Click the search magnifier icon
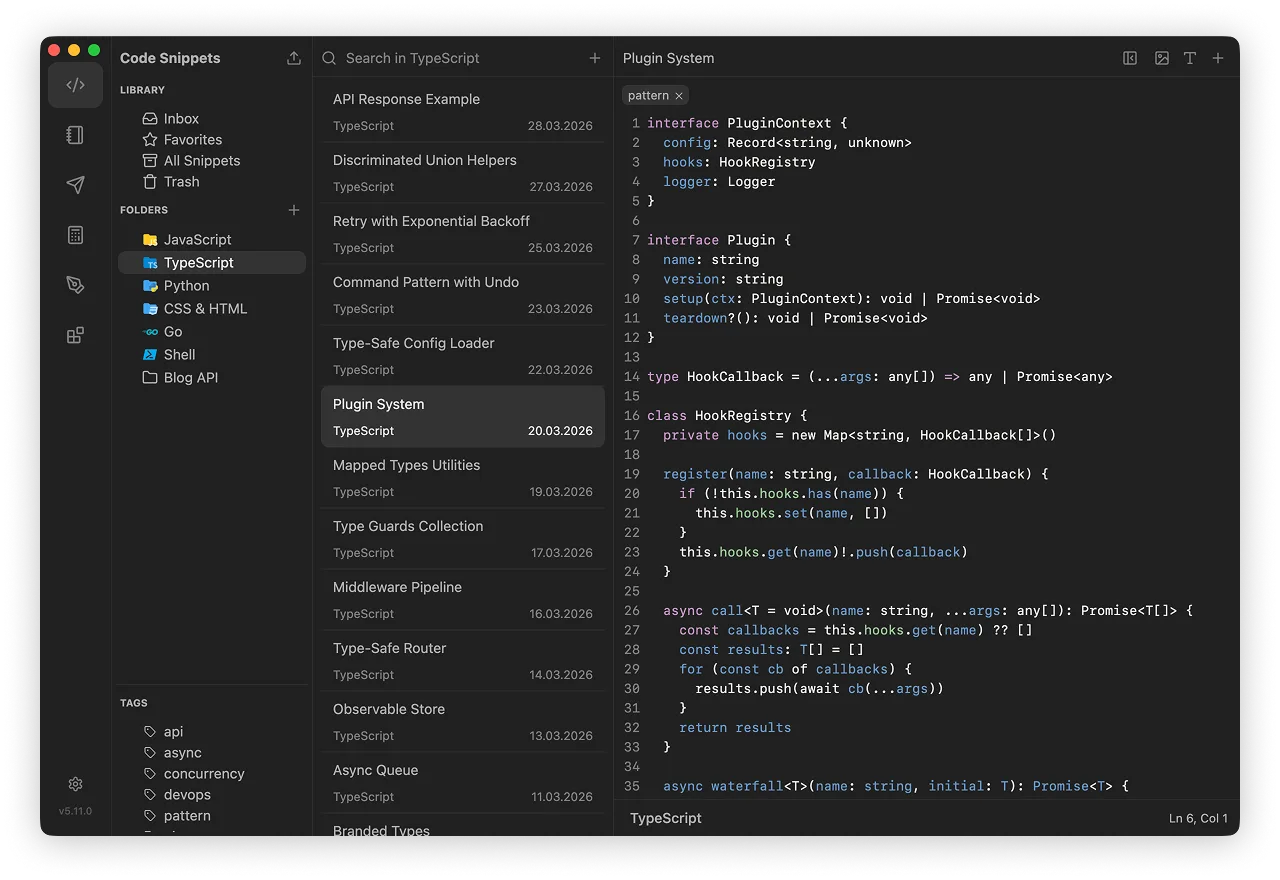Screen dimensions: 1280x880 [329, 58]
